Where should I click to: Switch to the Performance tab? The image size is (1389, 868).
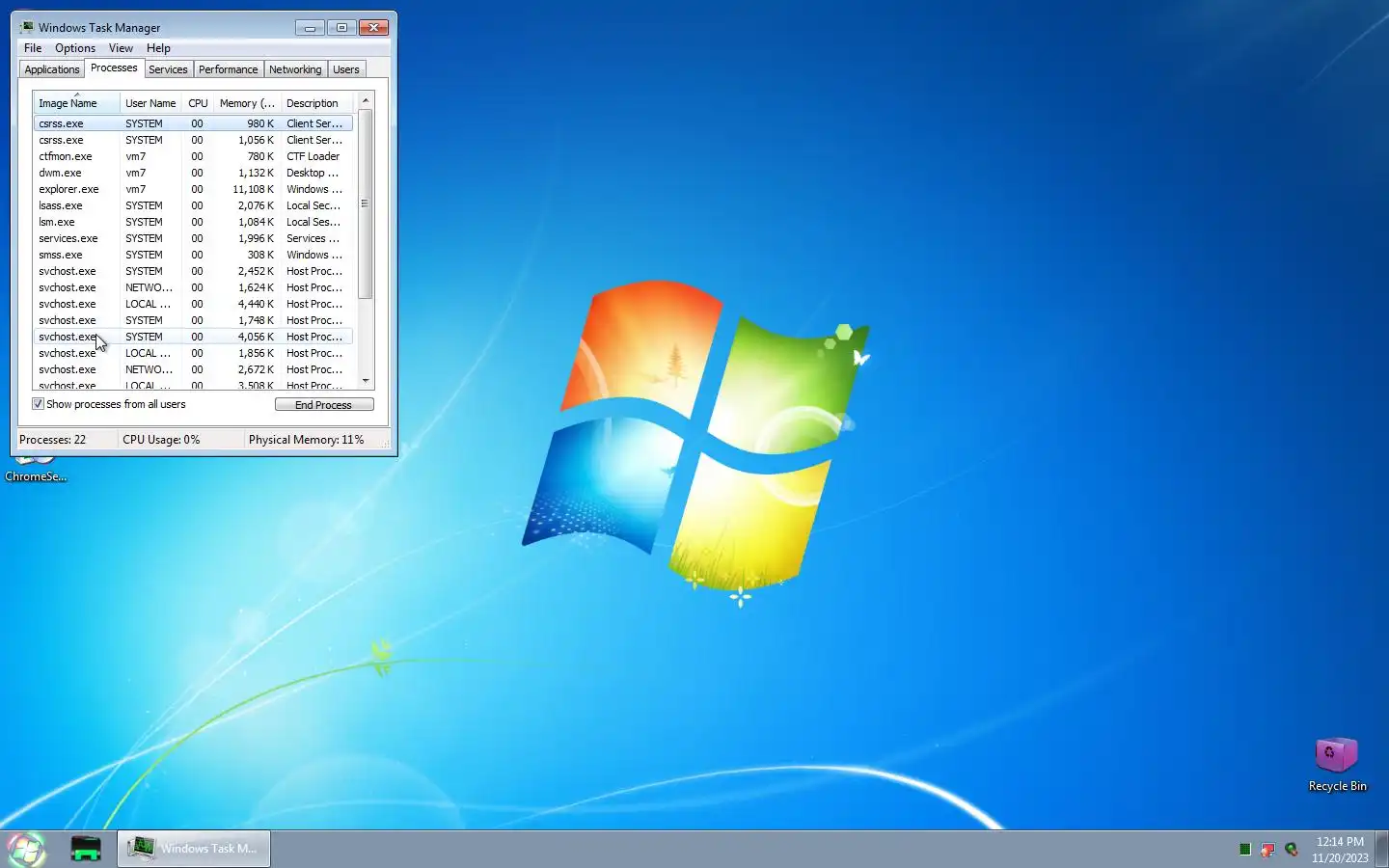(x=228, y=69)
